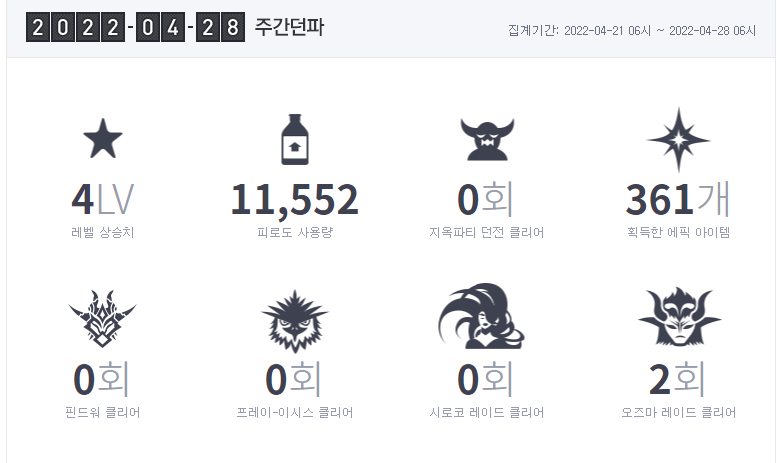Click the Sirocco raid woman icon
777x463 pixels.
(x=482, y=316)
